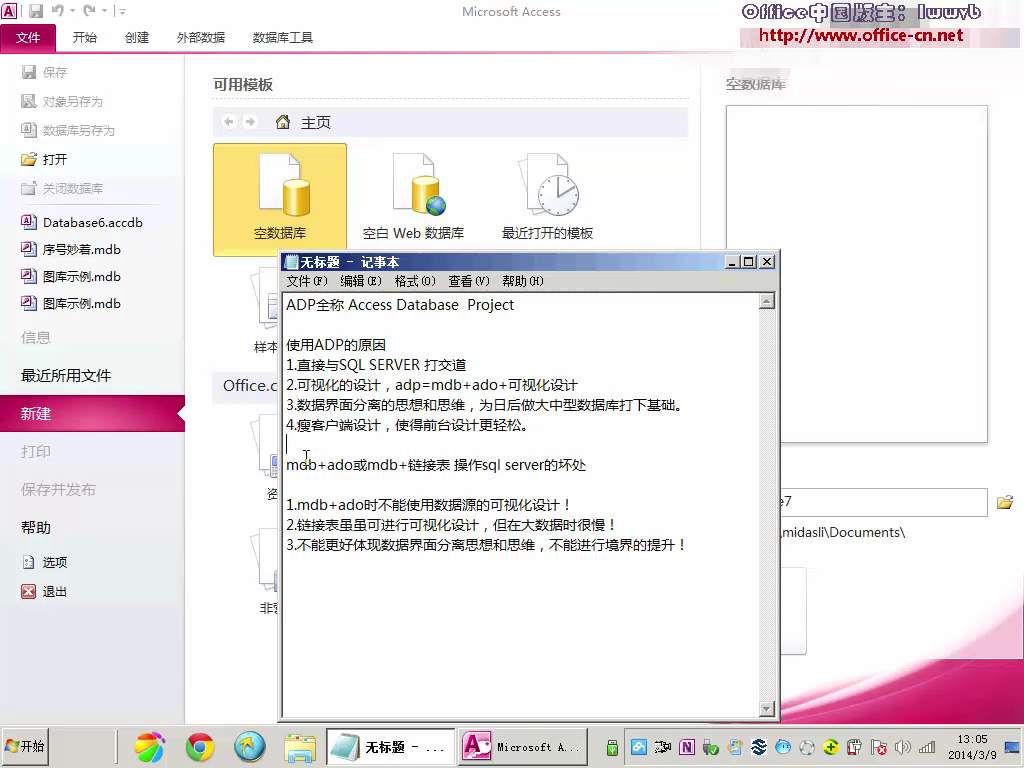
Task: Click 对象另存为 in the backstage menu
Action: point(62,101)
